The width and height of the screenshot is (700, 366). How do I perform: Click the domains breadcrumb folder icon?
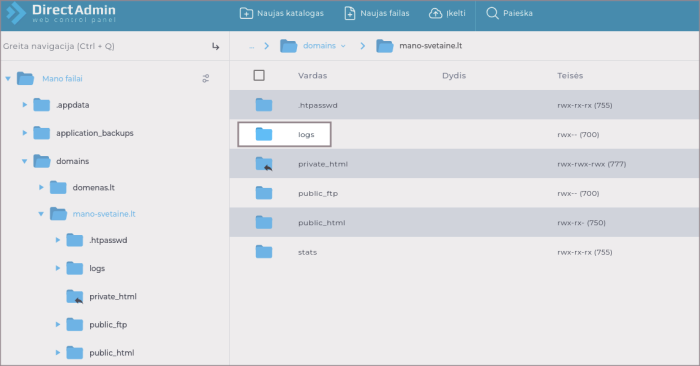tap(288, 46)
